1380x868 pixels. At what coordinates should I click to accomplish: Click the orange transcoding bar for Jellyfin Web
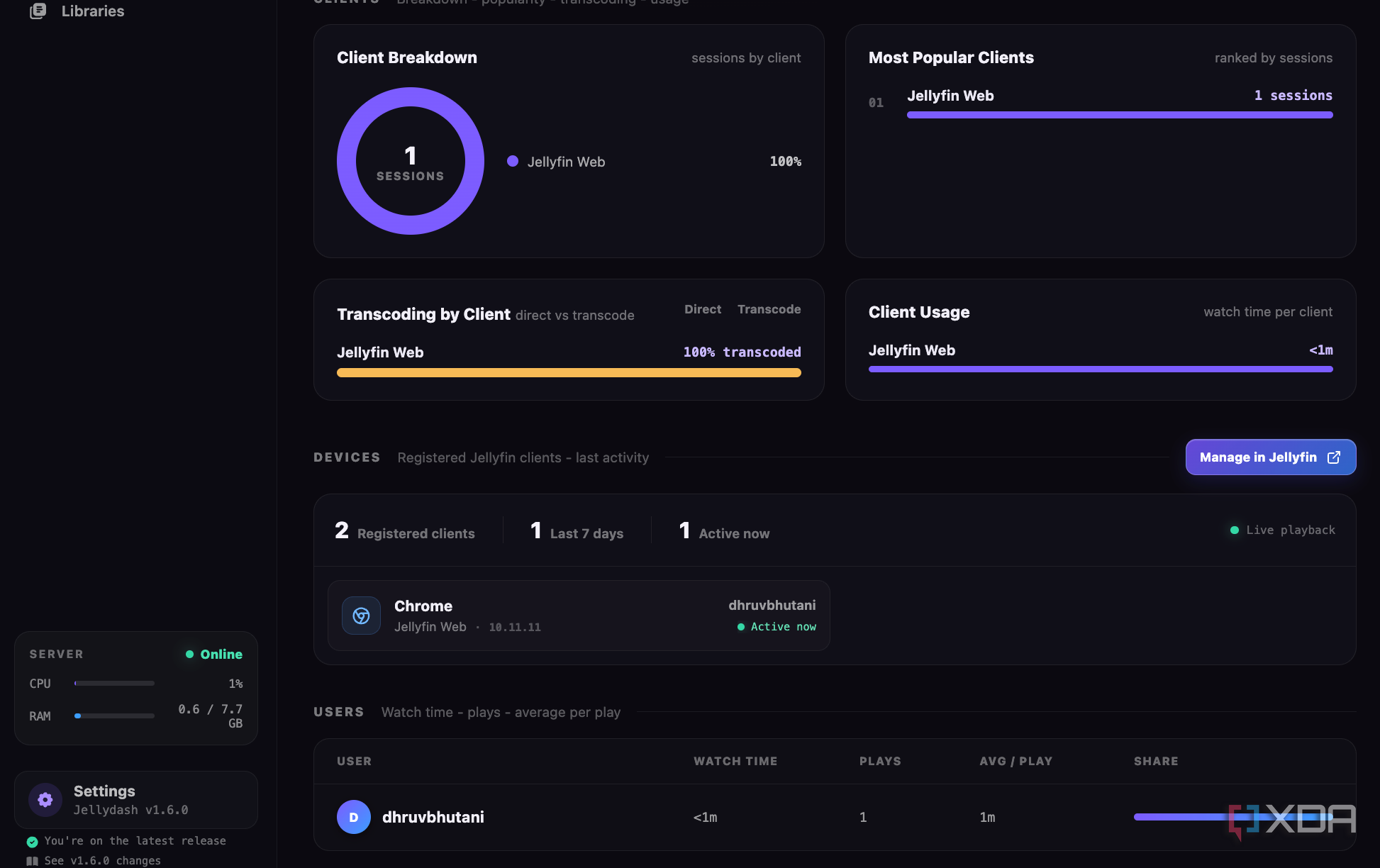569,372
